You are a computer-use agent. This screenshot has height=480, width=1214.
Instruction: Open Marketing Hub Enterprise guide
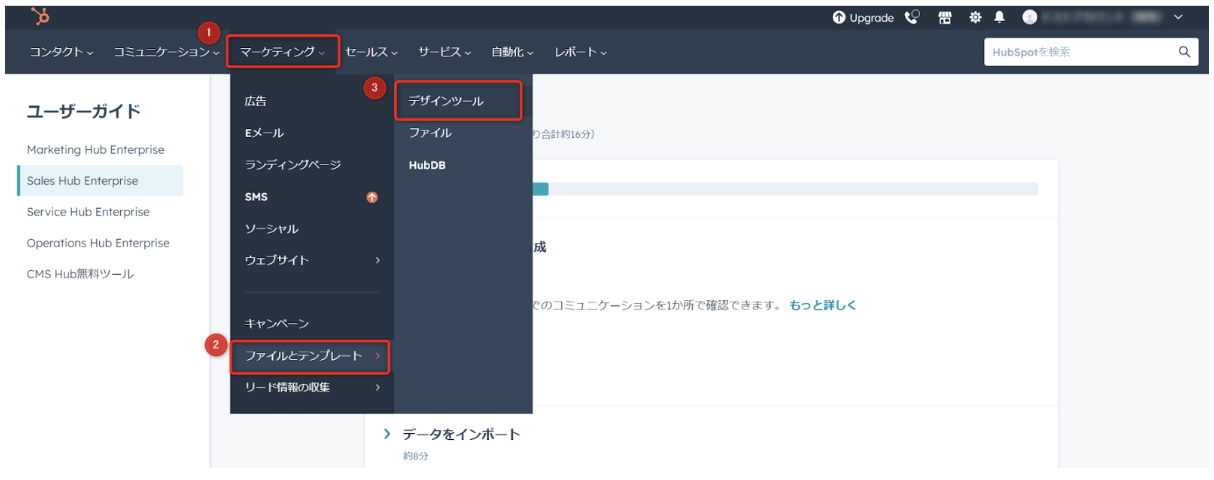click(x=96, y=150)
